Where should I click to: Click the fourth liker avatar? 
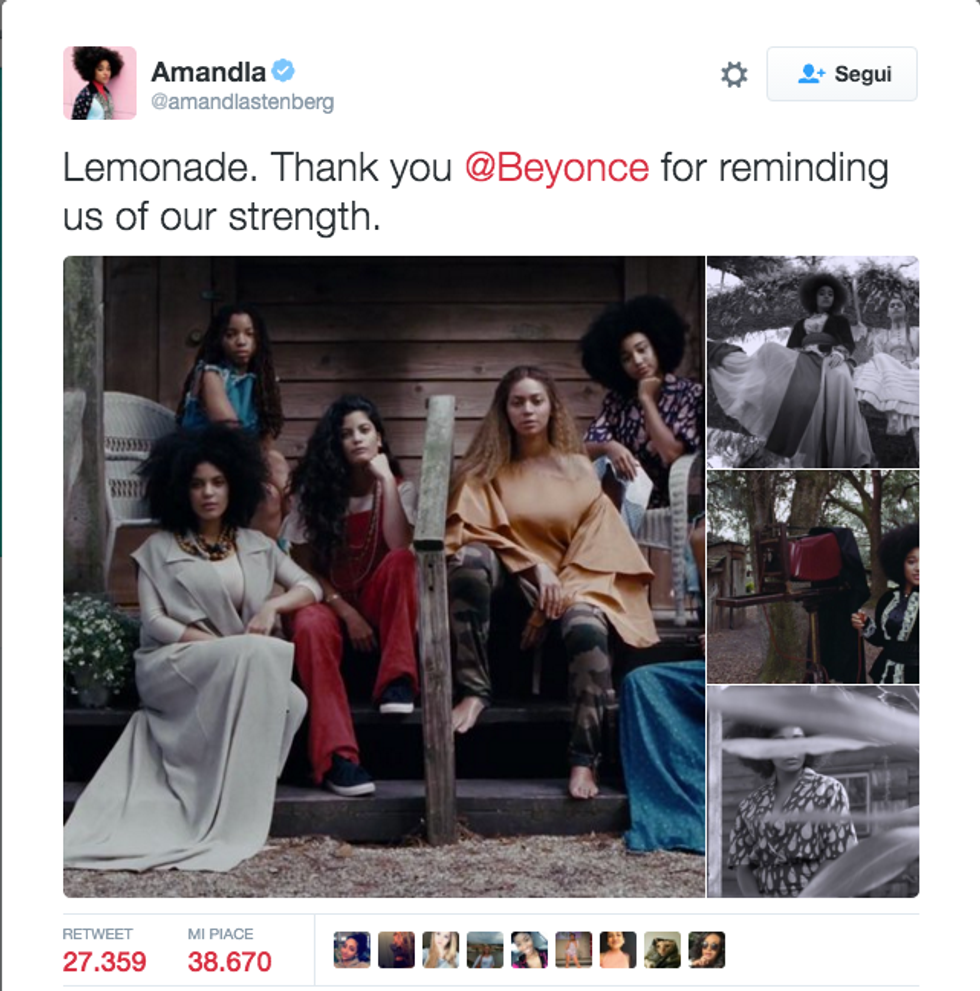(x=485, y=949)
